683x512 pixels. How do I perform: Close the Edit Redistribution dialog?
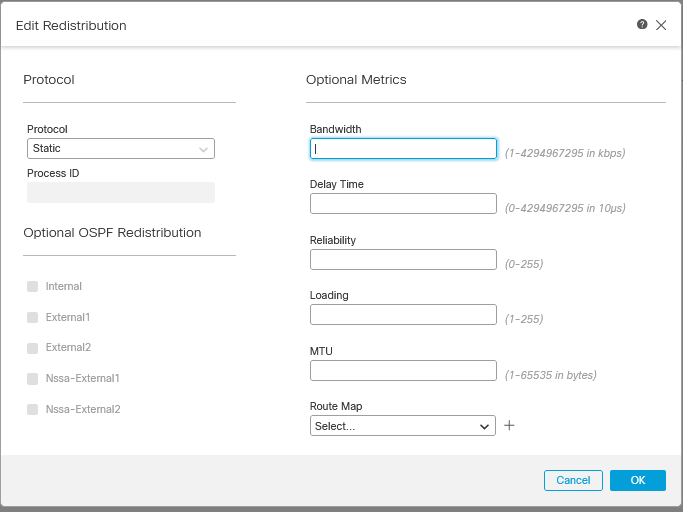pyautogui.click(x=661, y=25)
